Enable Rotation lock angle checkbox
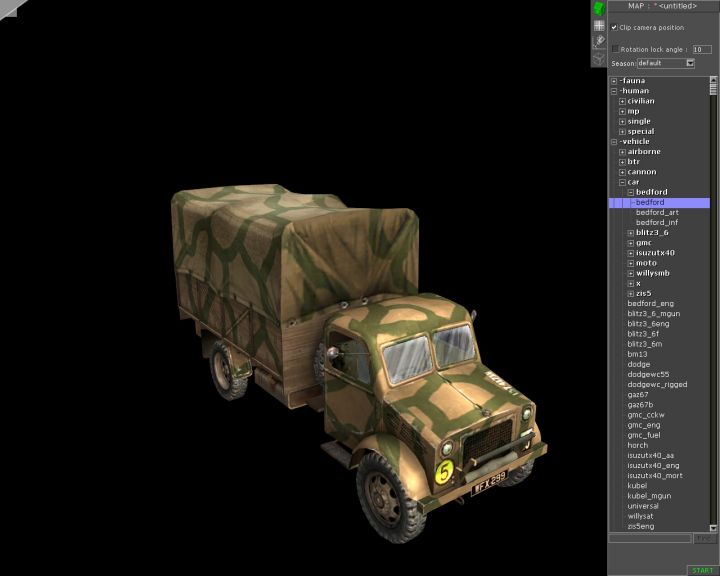This screenshot has width=720, height=576. tap(615, 48)
